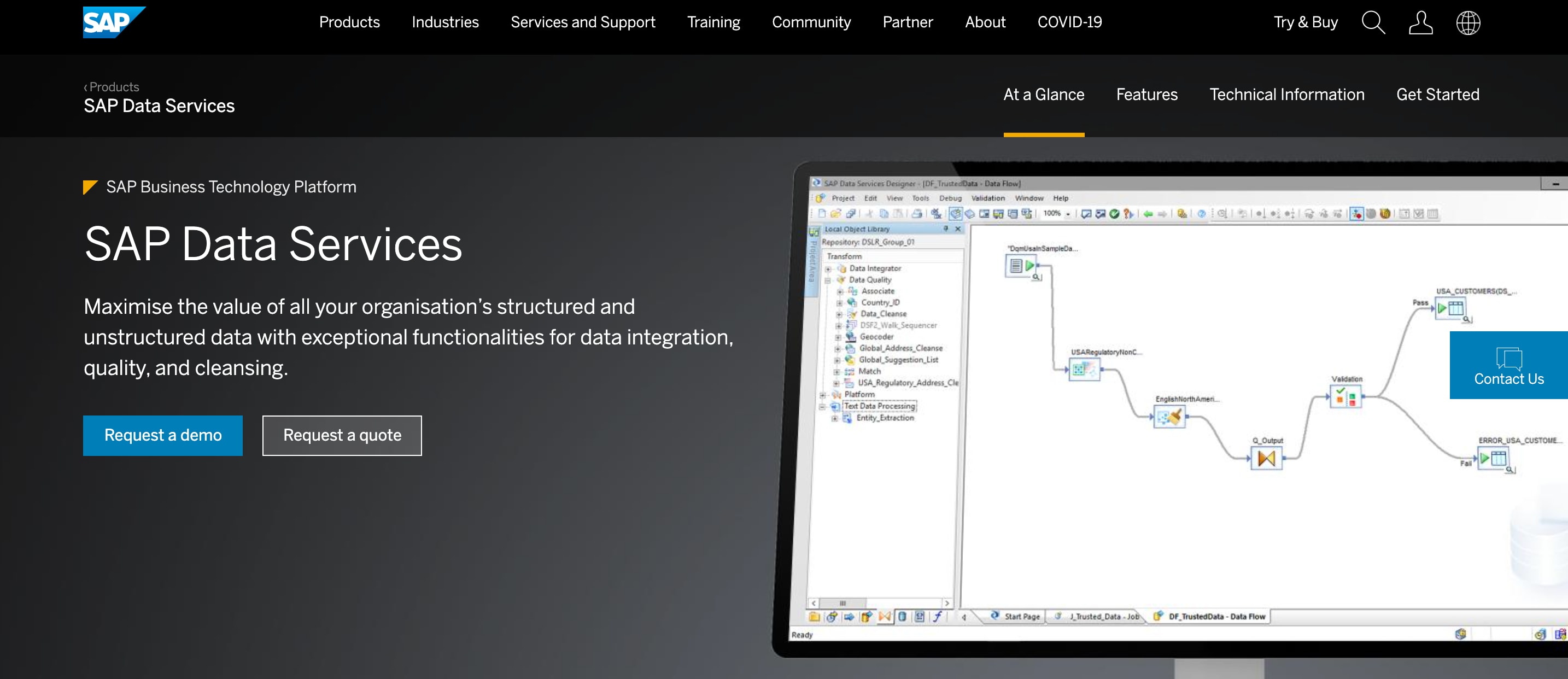
Task: Click the blue Help question mark toolbar icon
Action: coord(1202,214)
